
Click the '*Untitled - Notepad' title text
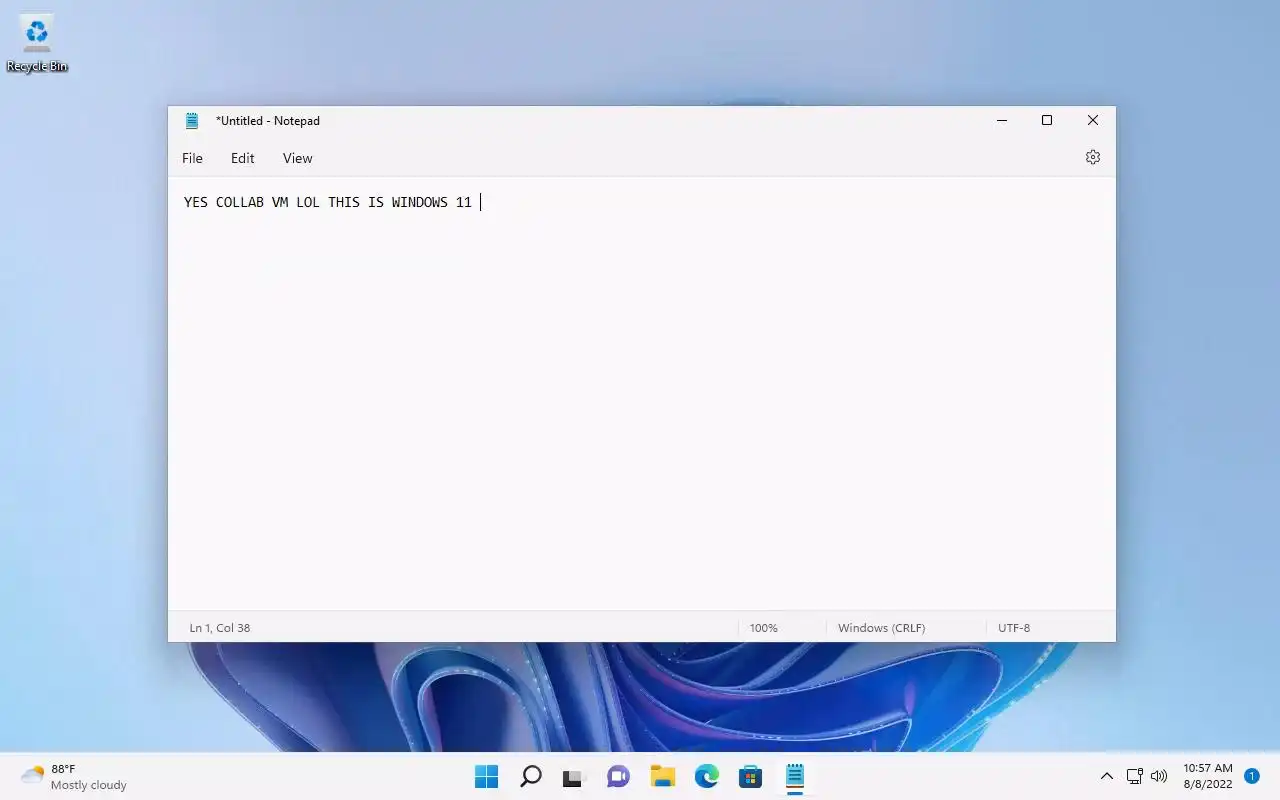[268, 121]
